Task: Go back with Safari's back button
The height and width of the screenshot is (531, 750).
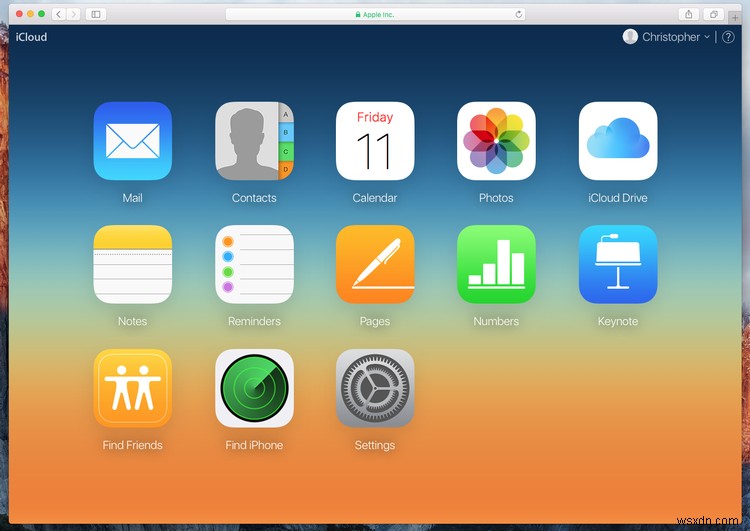Action: 58,14
